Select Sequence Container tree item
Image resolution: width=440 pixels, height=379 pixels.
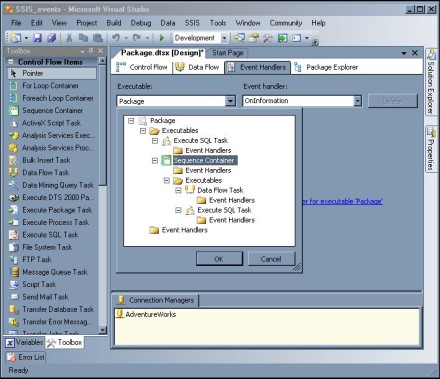(x=204, y=161)
